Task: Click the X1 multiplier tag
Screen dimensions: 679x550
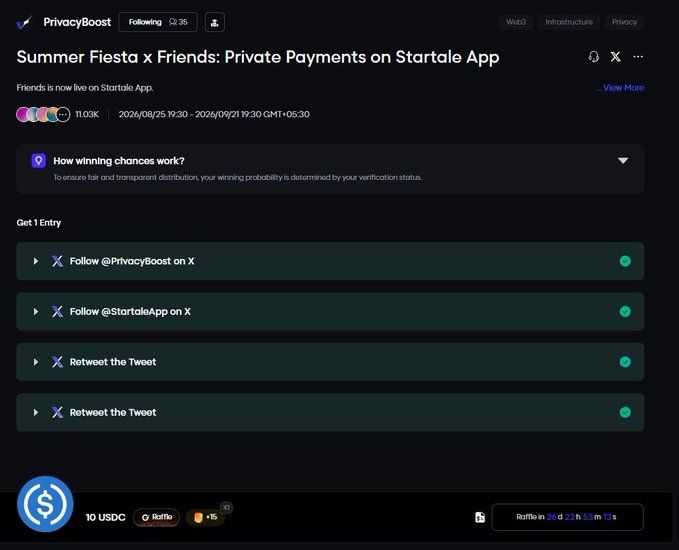Action: [x=226, y=507]
